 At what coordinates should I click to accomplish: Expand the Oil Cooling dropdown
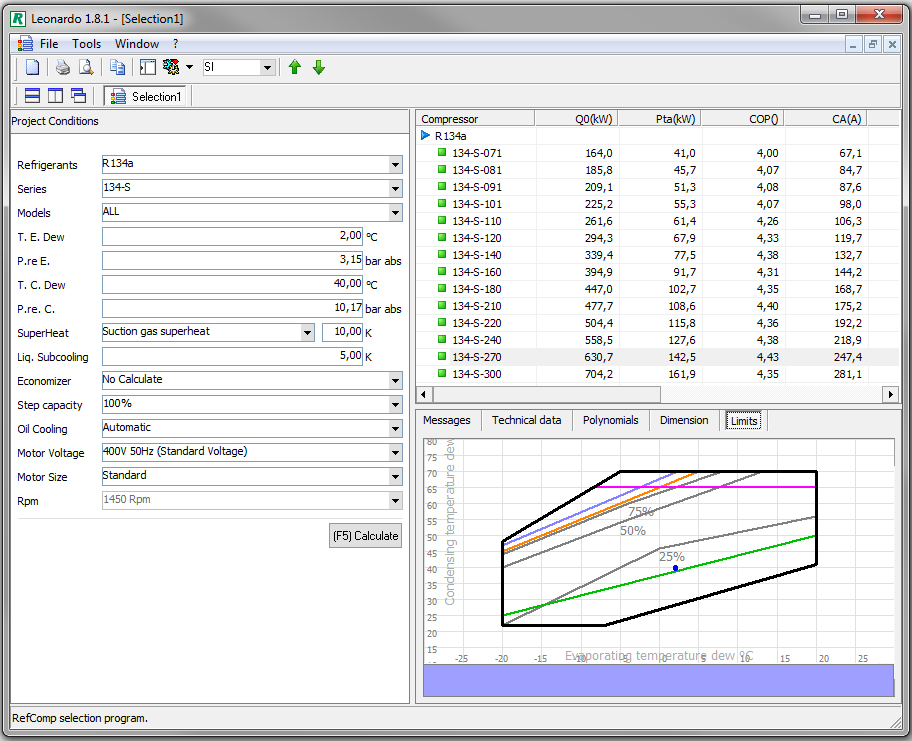[x=396, y=429]
